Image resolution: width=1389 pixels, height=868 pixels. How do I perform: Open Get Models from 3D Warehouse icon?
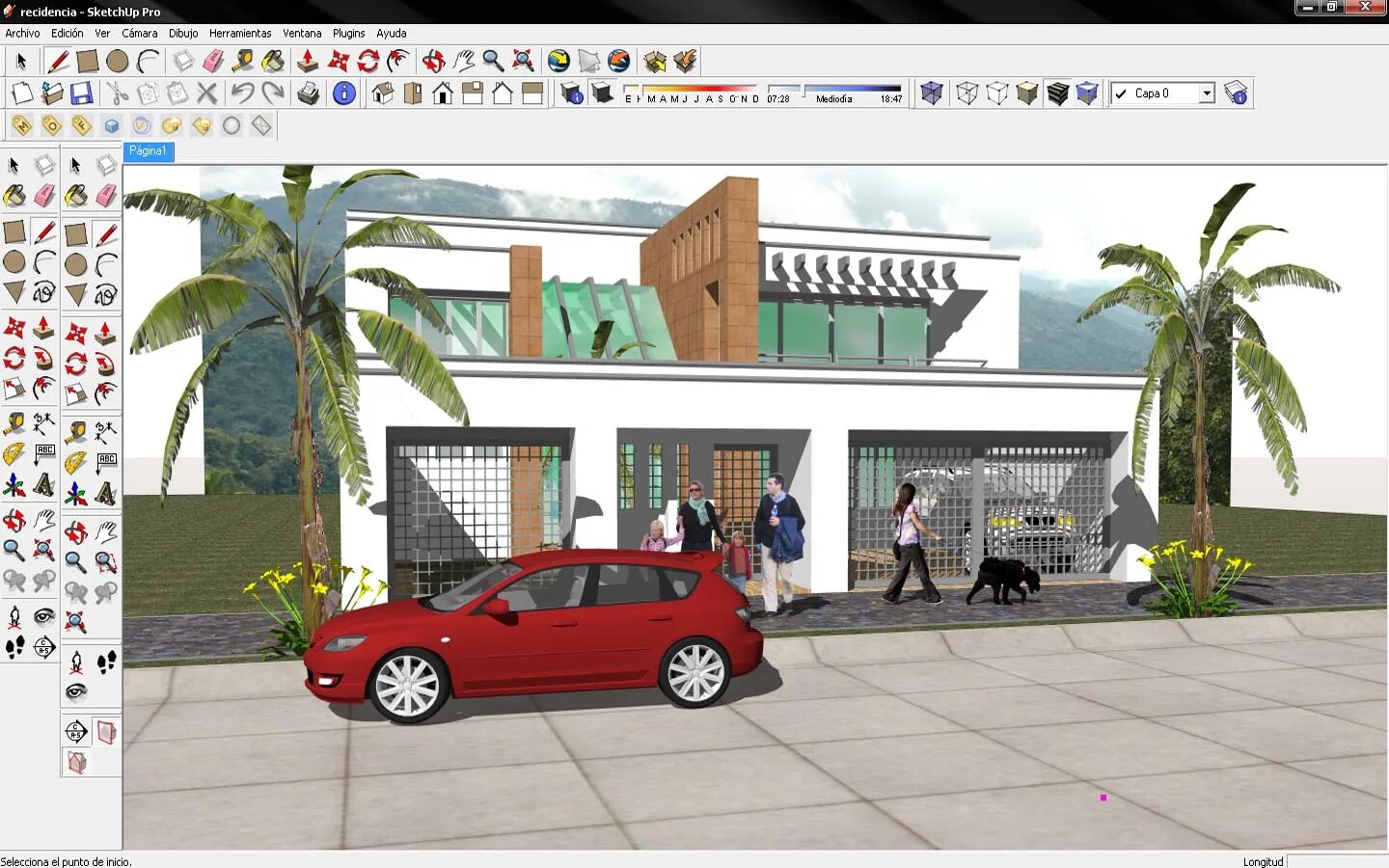[x=655, y=62]
